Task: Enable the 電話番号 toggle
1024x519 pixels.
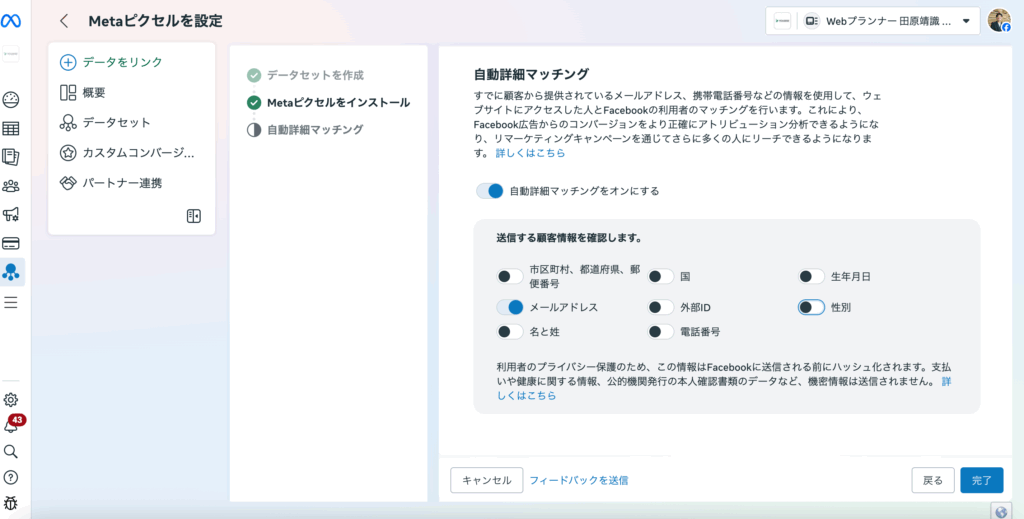Action: point(661,332)
